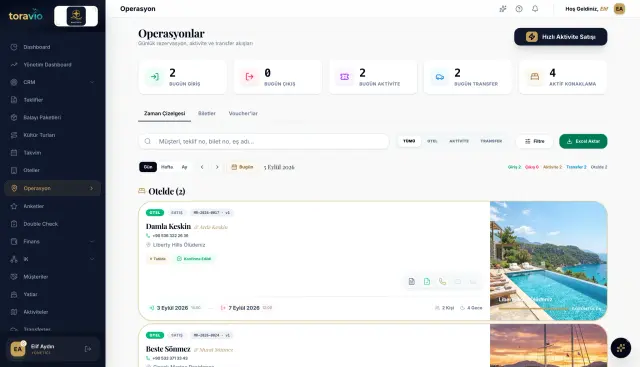Switch to Gün view
Viewport: 640px width, 367px height.
click(148, 167)
